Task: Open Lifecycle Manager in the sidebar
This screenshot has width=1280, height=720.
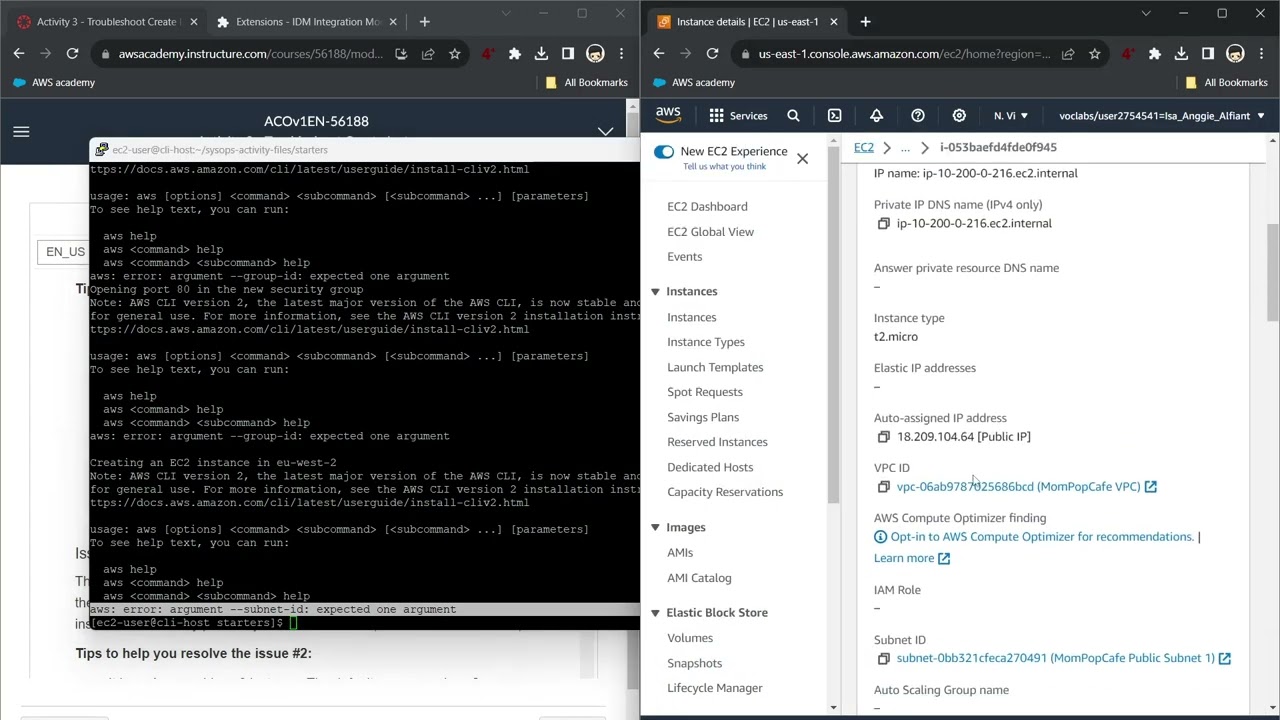Action: pyautogui.click(x=714, y=688)
